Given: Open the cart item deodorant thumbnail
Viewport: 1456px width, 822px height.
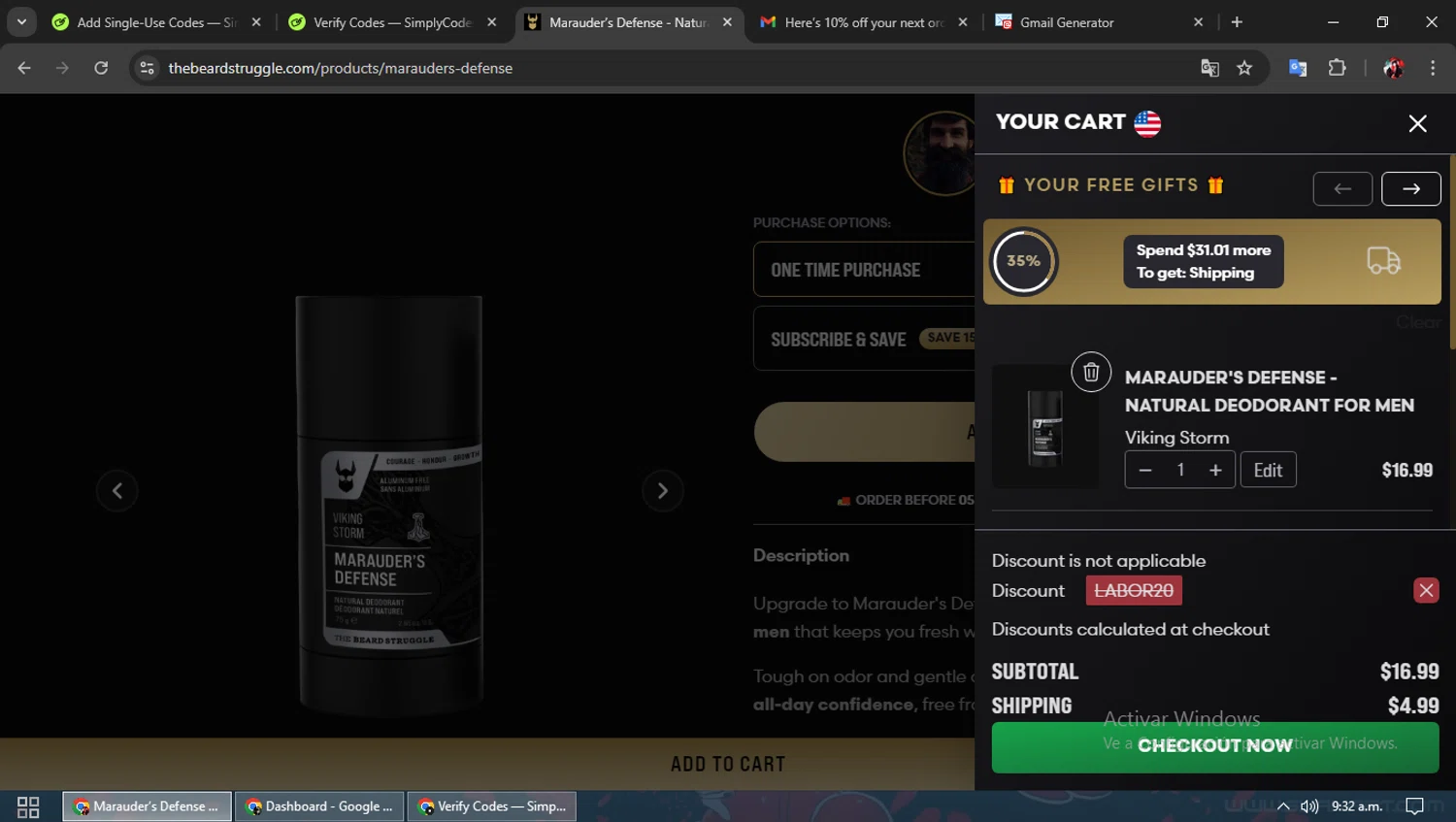Looking at the screenshot, I should (1045, 427).
